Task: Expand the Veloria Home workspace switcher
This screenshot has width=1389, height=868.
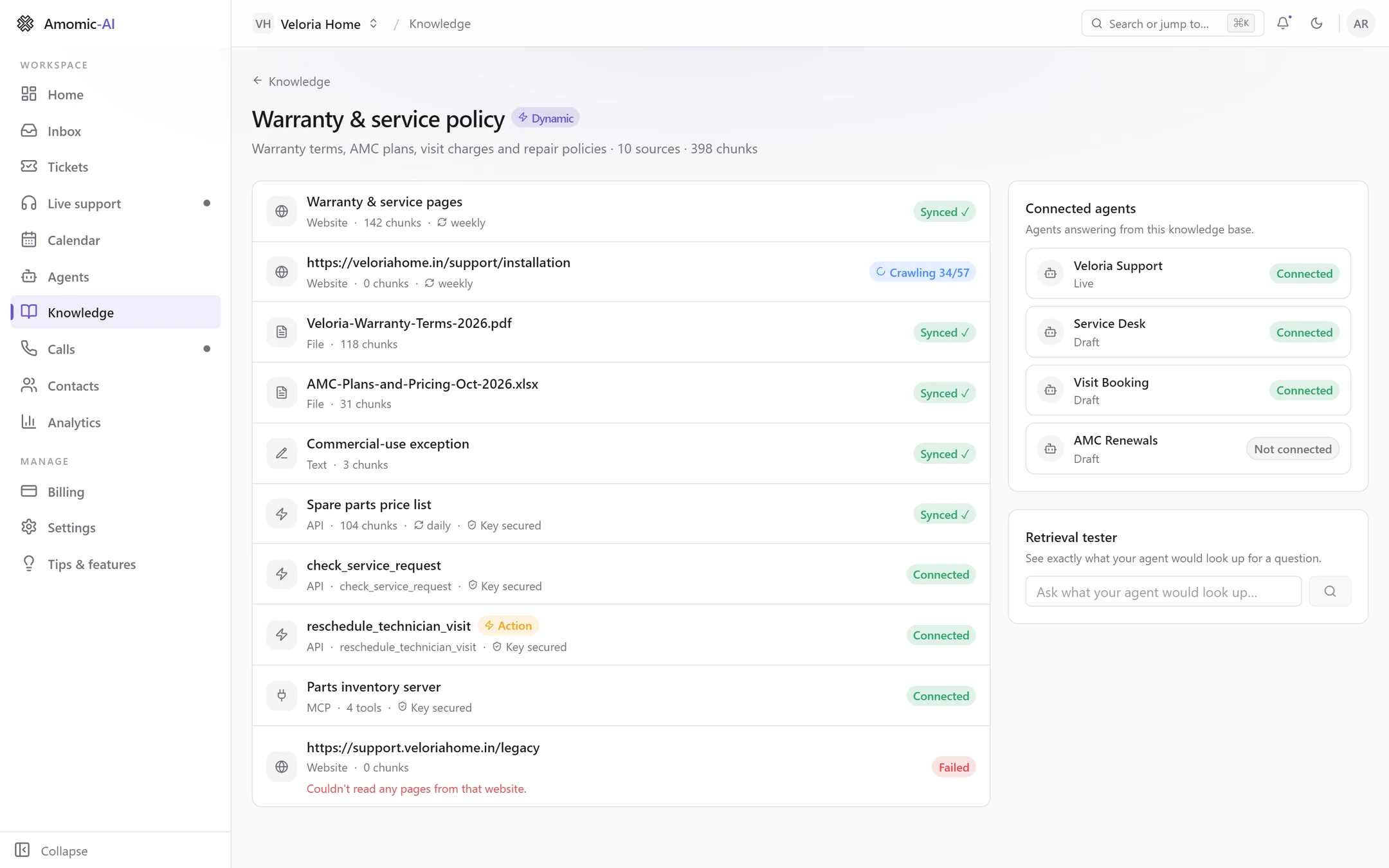Action: (x=316, y=24)
